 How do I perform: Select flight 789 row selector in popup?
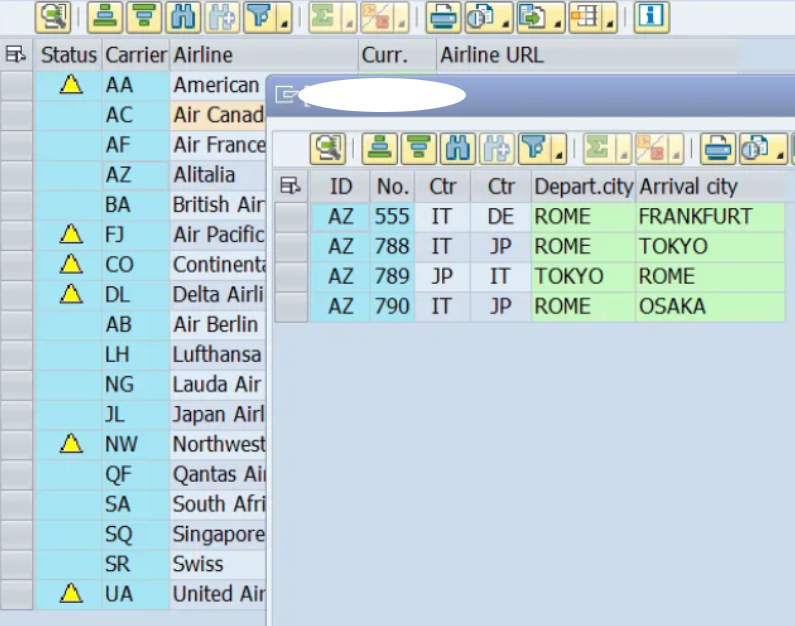point(291,277)
